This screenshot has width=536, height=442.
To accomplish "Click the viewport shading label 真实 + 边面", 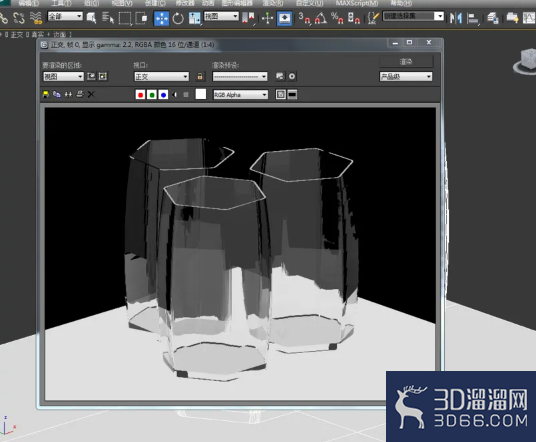I will pyautogui.click(x=48, y=35).
